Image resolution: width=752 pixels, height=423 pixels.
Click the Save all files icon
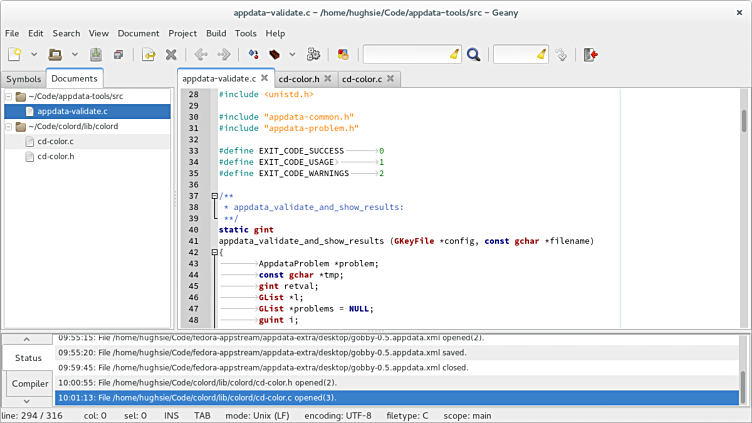point(117,54)
